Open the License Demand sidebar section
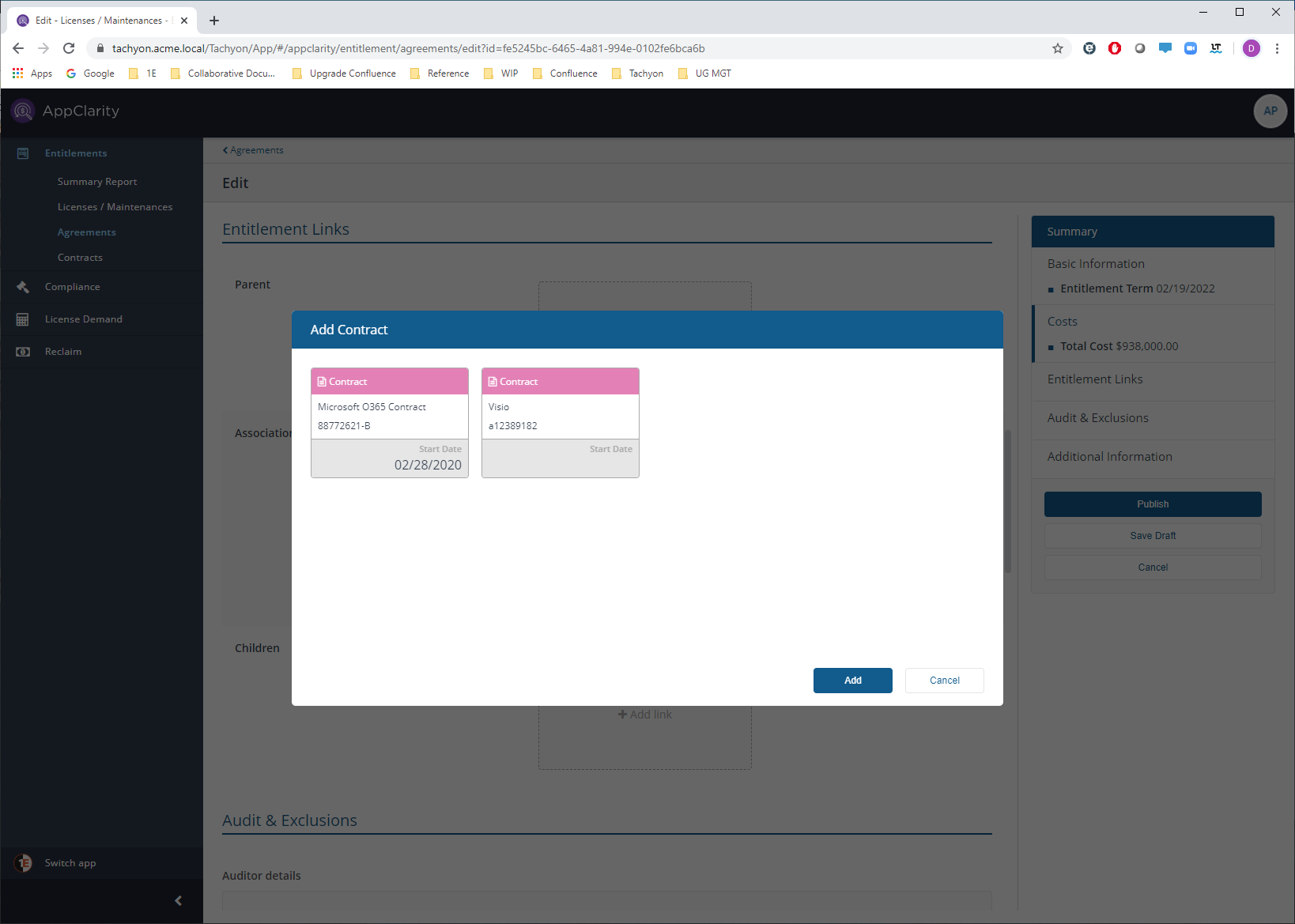Viewport: 1295px width, 924px height. tap(83, 319)
